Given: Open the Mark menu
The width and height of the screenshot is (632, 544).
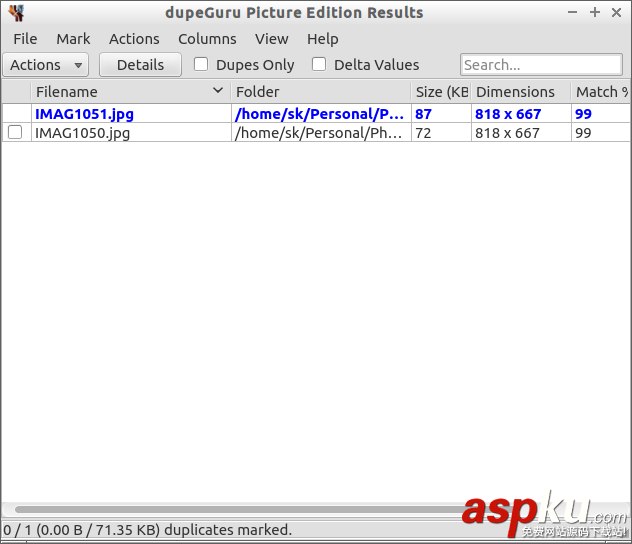Looking at the screenshot, I should 73,39.
